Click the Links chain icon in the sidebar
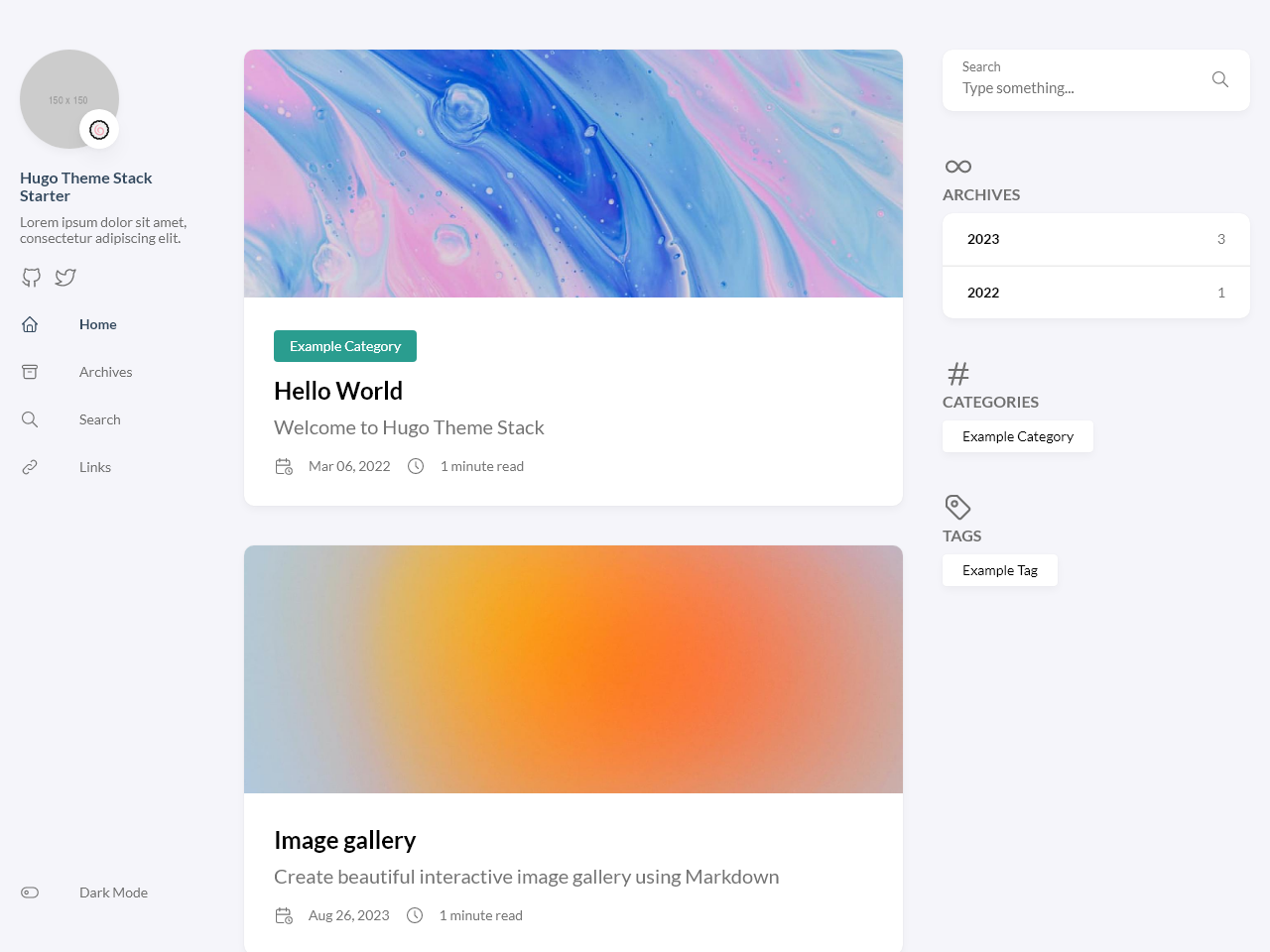1270x952 pixels. point(30,467)
